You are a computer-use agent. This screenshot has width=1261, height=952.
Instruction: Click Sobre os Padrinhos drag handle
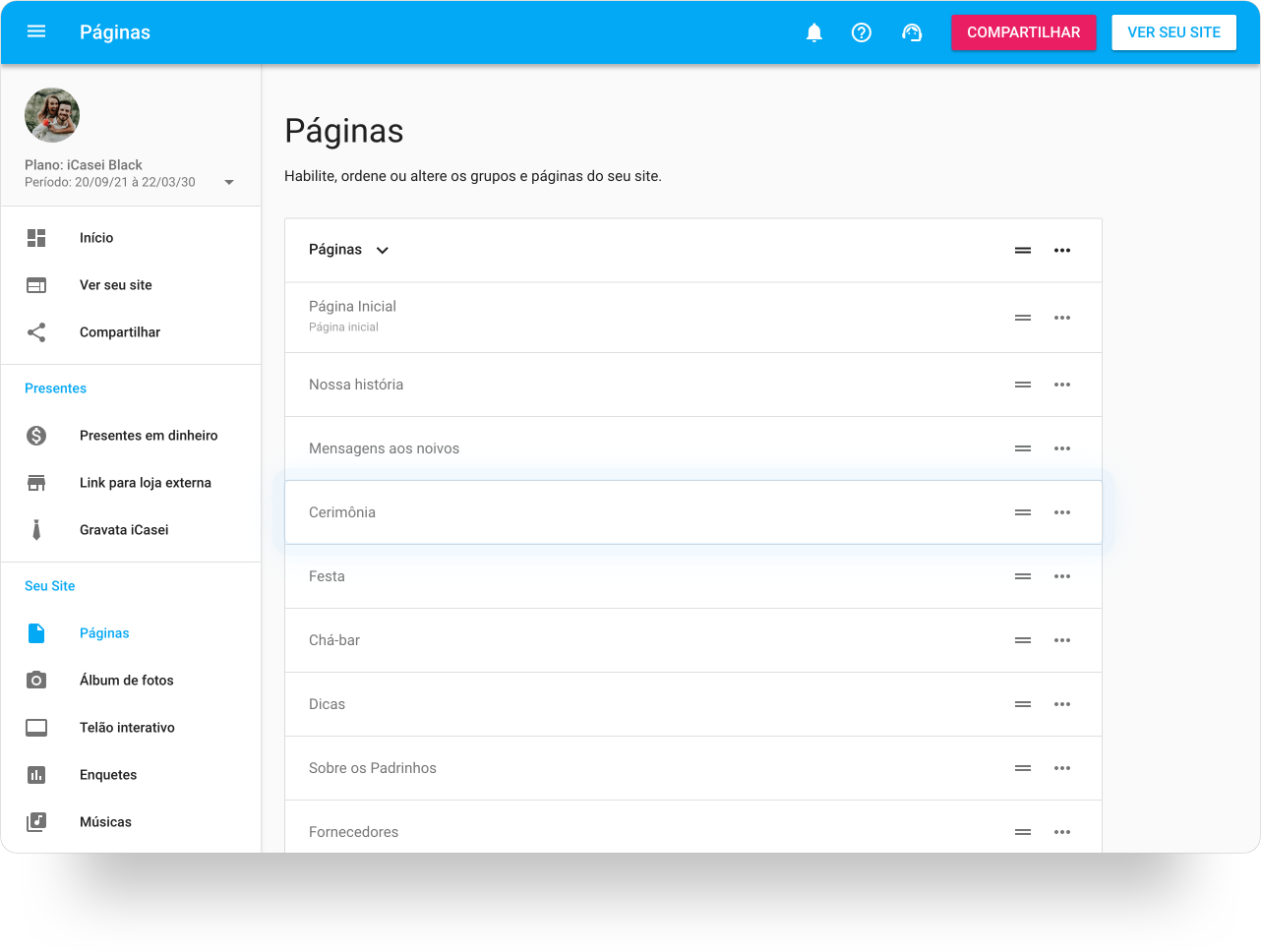pos(1023,768)
